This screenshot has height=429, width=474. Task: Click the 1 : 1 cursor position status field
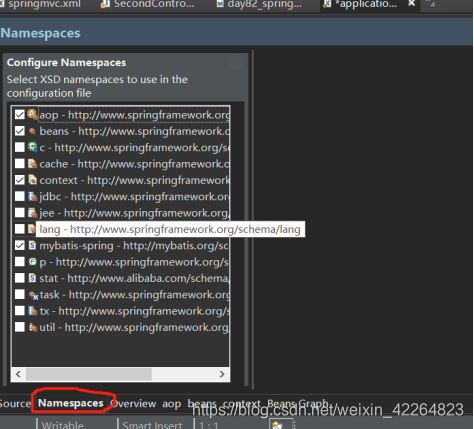coord(209,425)
